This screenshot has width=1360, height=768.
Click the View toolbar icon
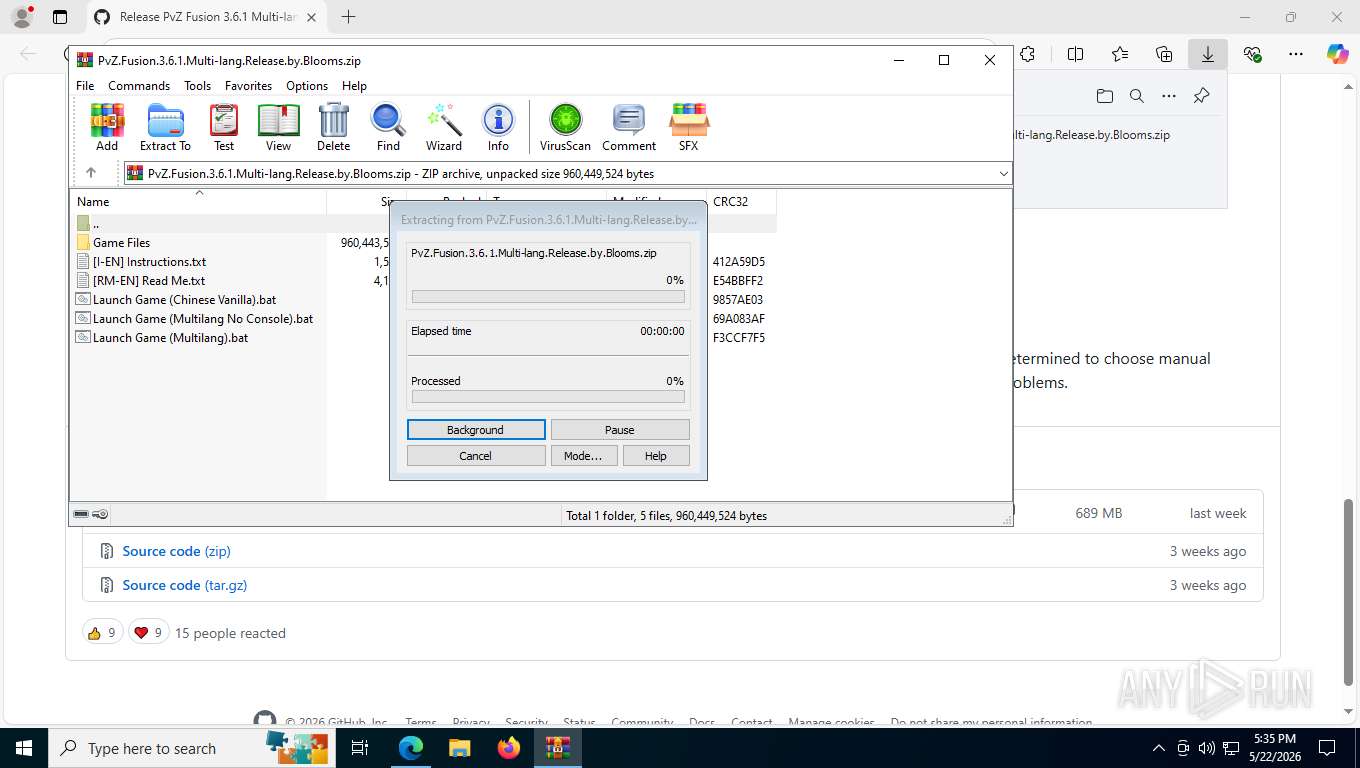coord(278,127)
